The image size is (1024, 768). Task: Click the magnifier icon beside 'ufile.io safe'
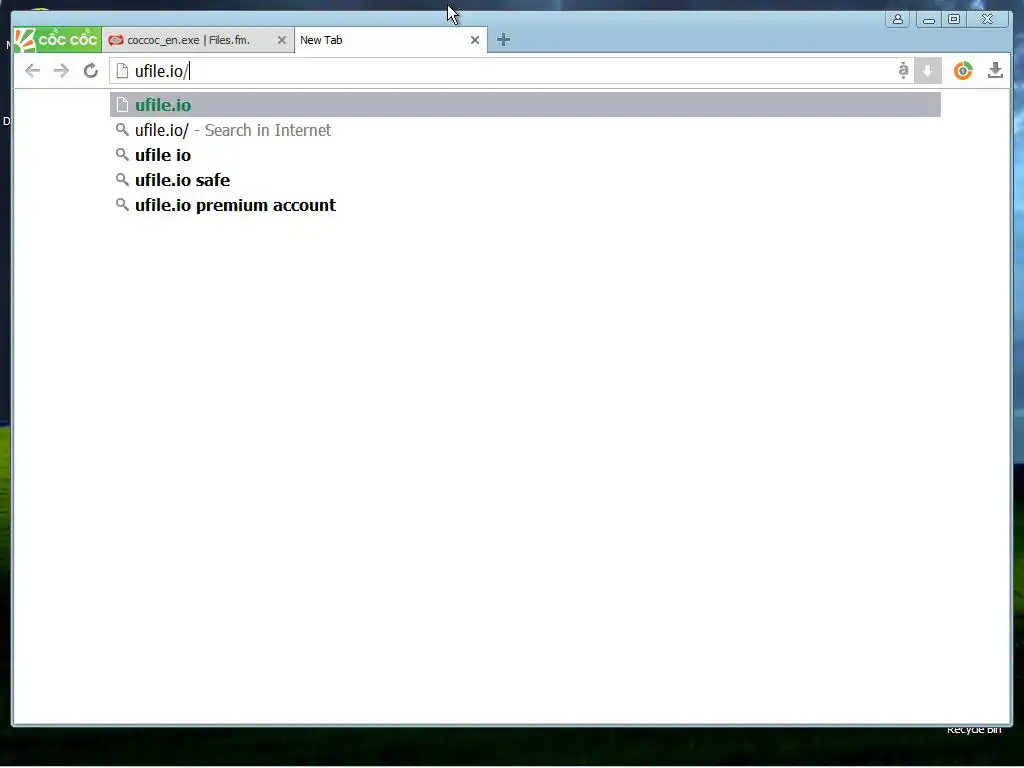tap(122, 179)
